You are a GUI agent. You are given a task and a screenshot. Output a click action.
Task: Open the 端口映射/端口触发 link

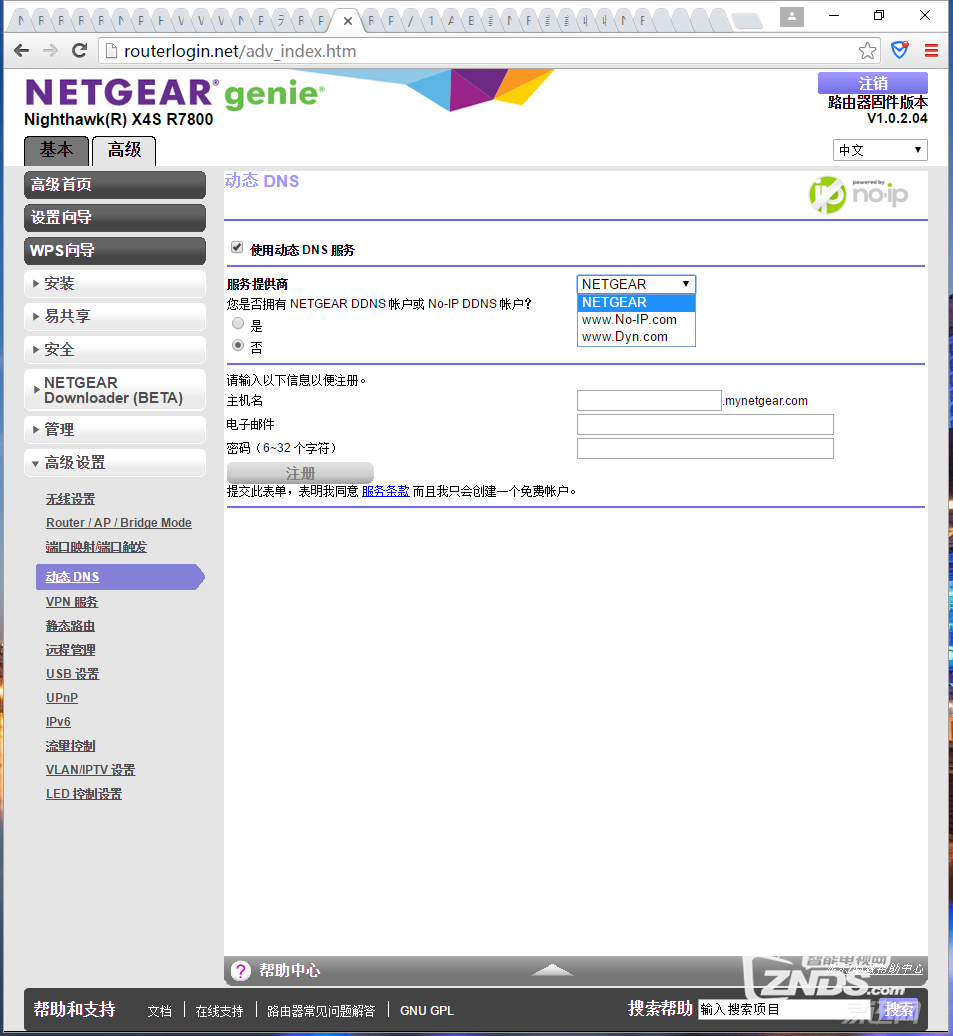tap(96, 547)
